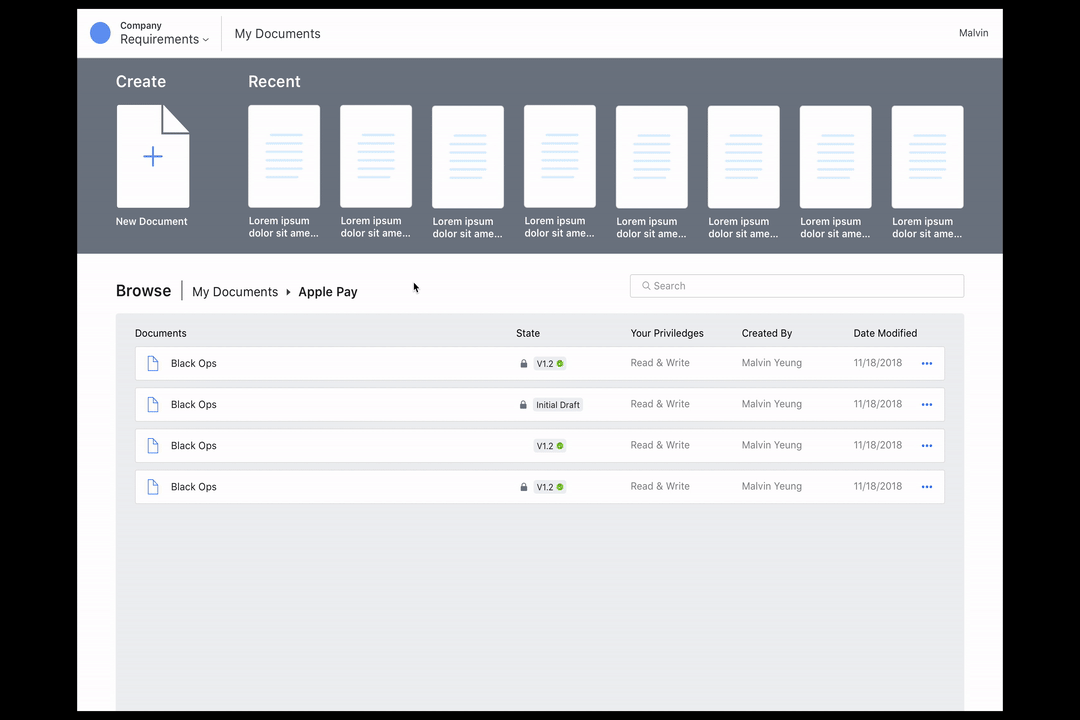1080x720 pixels.
Task: Click the New Document label
Action: [x=152, y=221]
